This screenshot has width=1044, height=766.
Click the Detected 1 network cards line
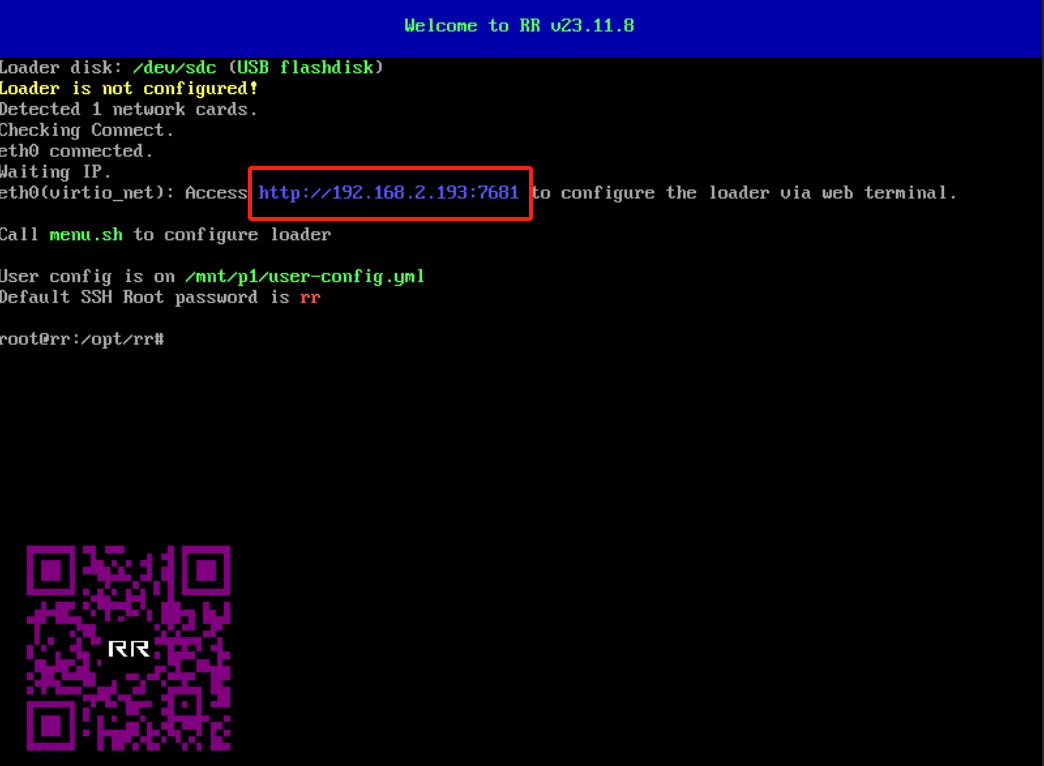point(129,109)
